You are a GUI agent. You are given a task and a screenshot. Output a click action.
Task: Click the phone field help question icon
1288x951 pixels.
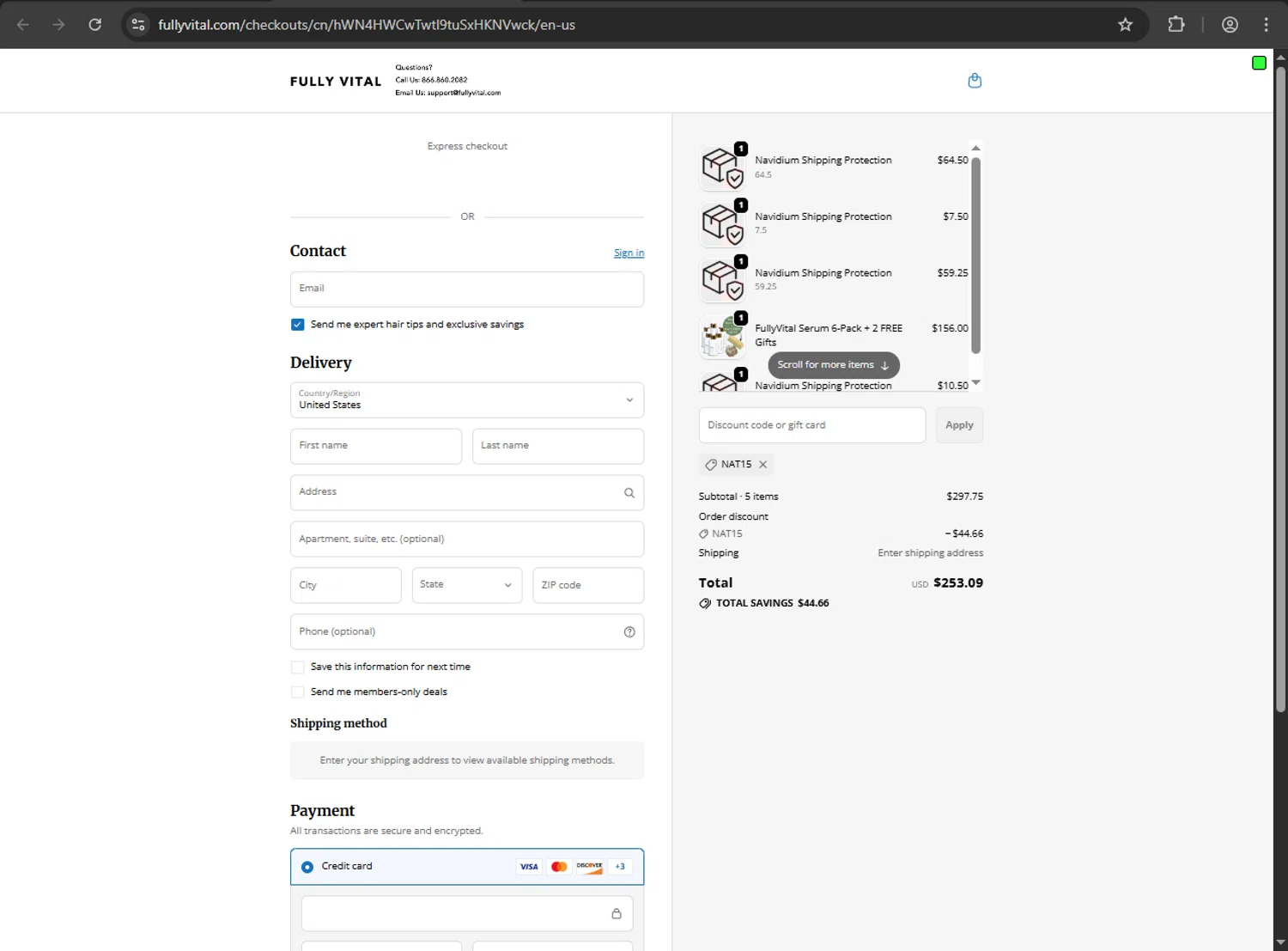point(629,632)
